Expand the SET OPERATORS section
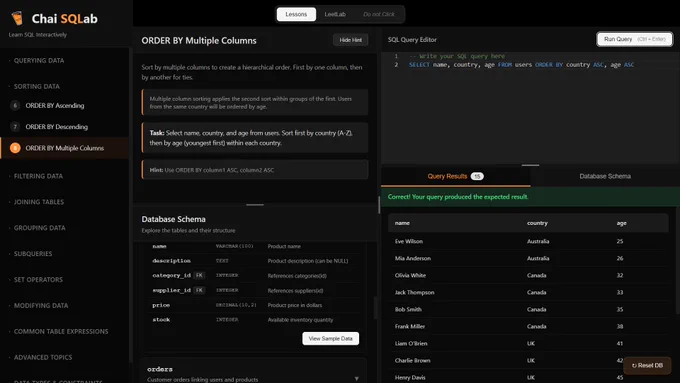The image size is (680, 383). coord(38,279)
